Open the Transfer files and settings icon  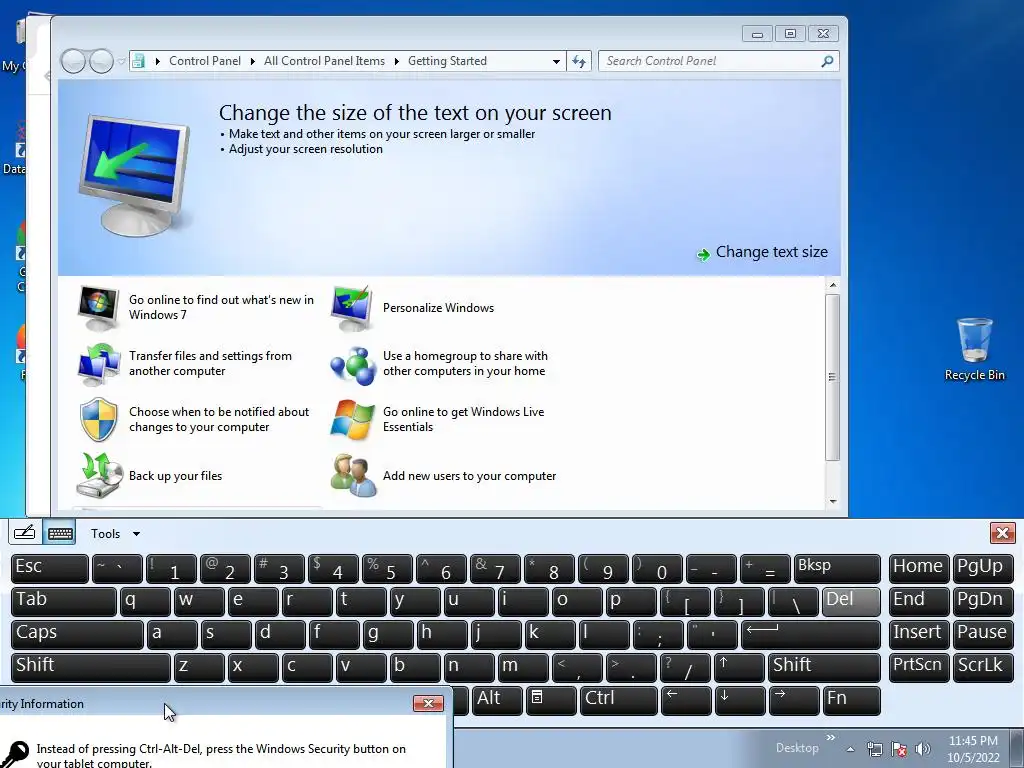click(99, 364)
